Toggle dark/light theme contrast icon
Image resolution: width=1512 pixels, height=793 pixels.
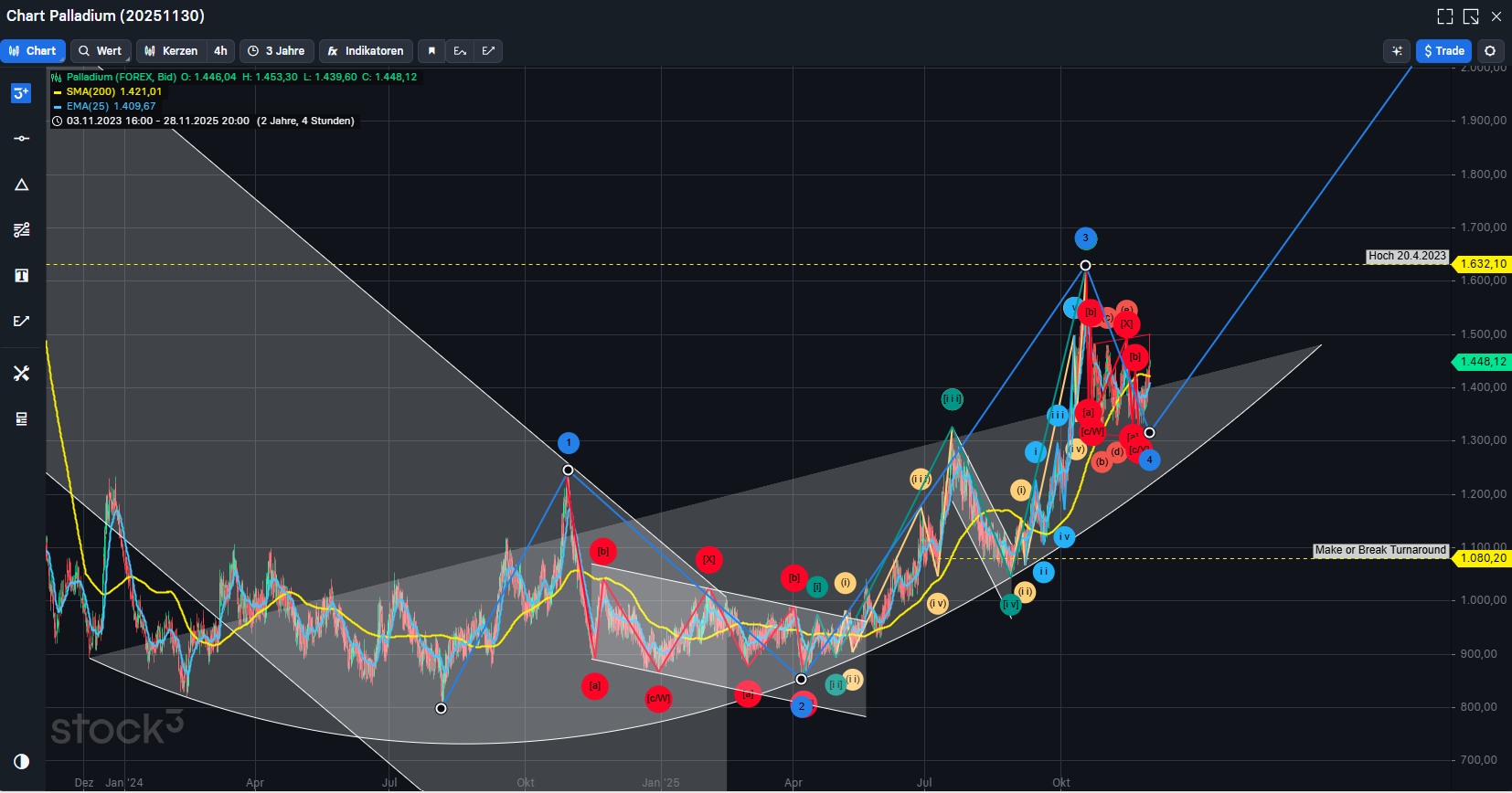coord(22,761)
